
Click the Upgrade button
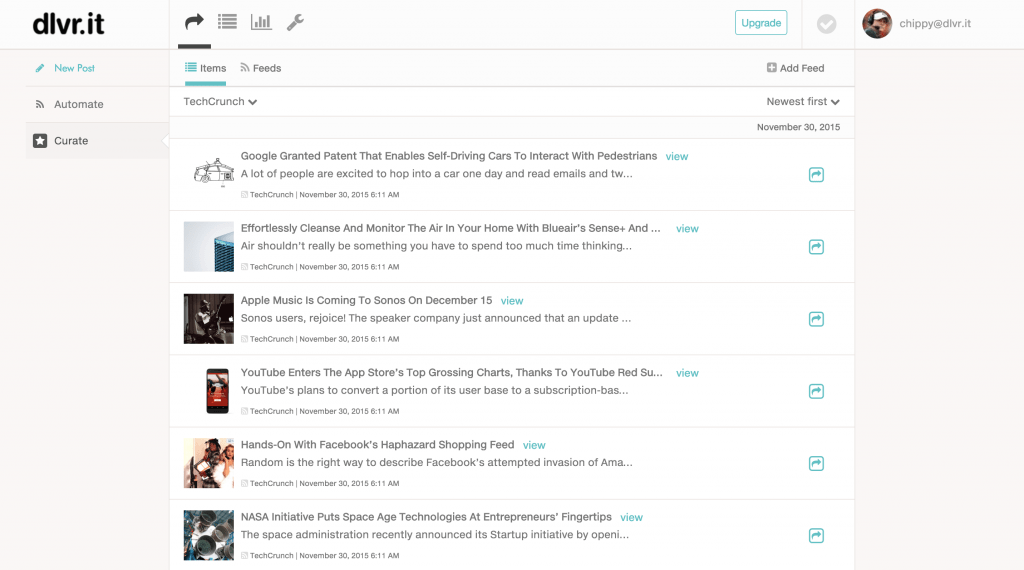click(761, 23)
